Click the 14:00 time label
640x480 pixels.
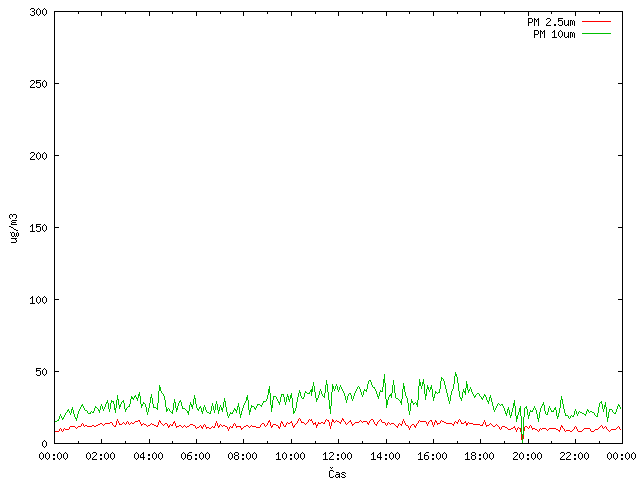click(x=385, y=456)
